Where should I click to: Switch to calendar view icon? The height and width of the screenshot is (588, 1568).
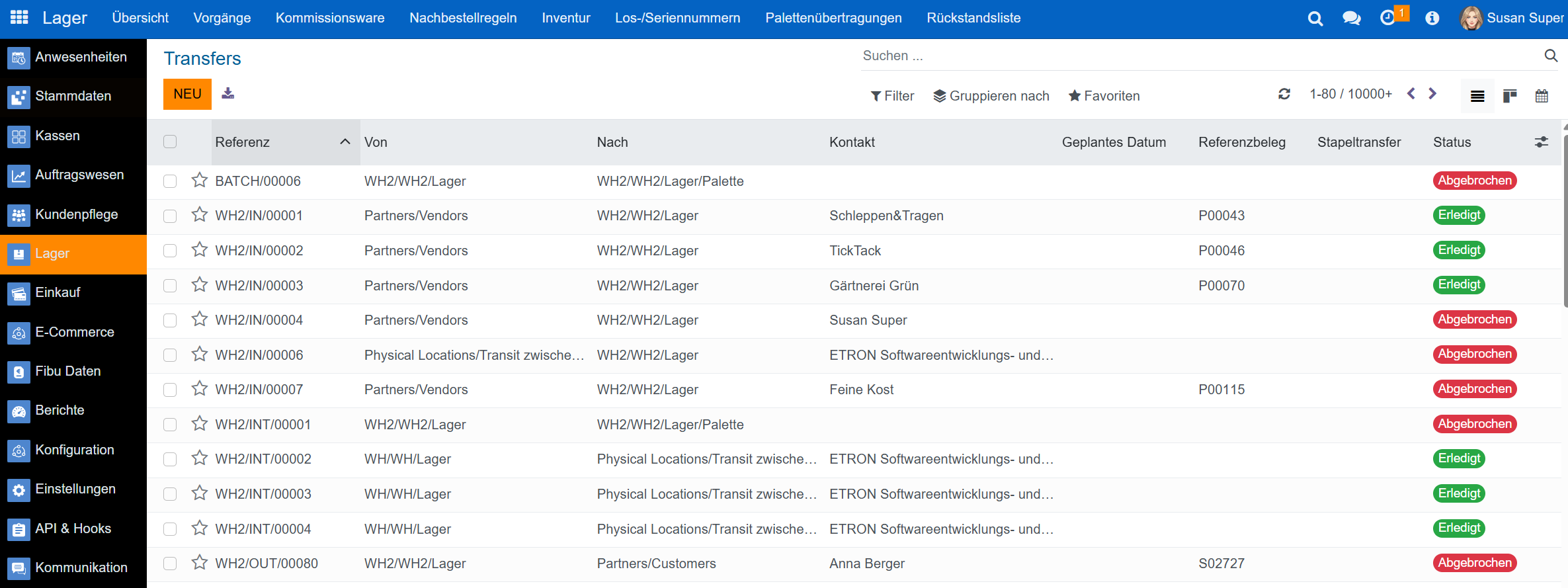click(1542, 97)
